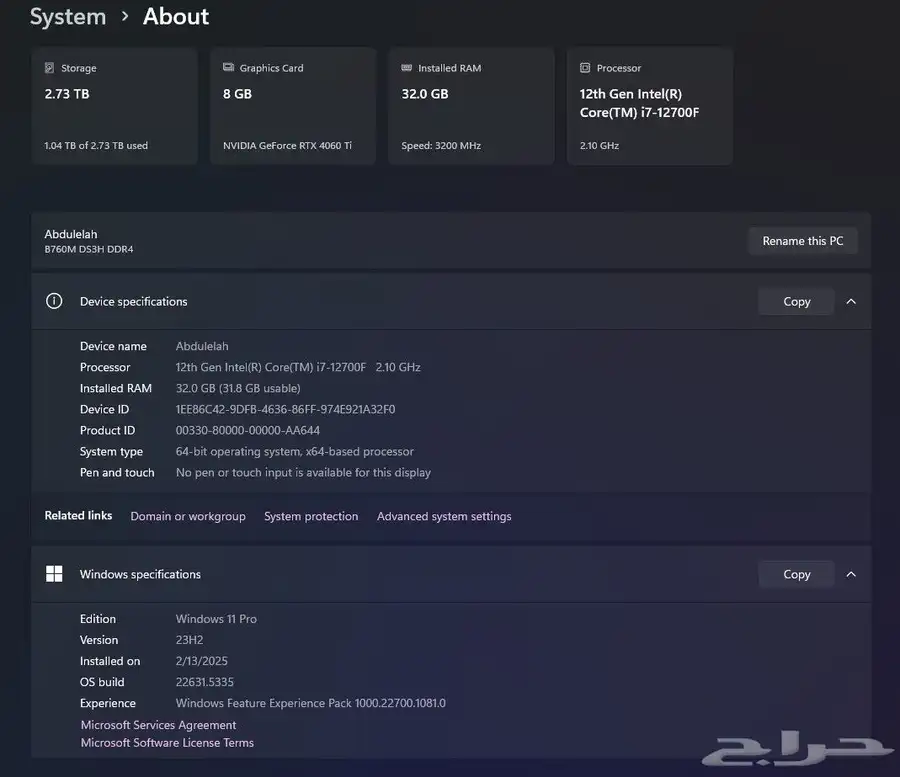
Task: Click the B760M DS3H DDR4 model text
Action: (89, 249)
